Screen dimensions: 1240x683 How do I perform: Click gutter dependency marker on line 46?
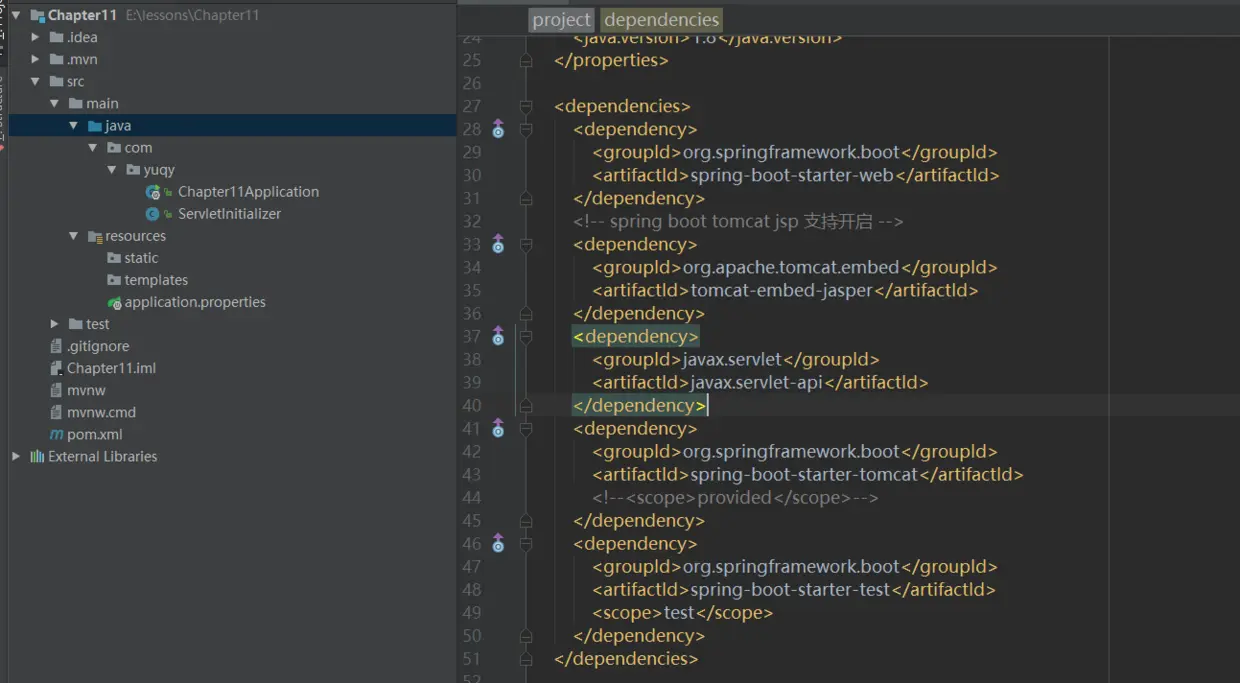(498, 543)
